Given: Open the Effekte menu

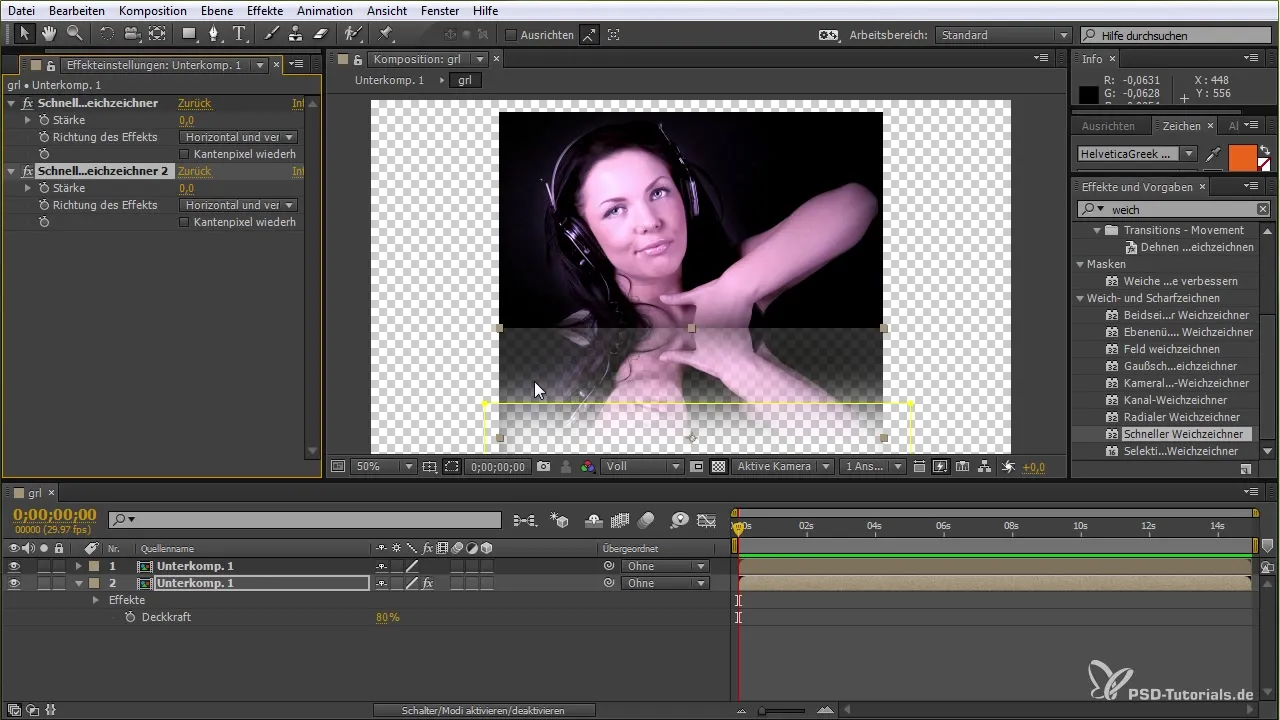Looking at the screenshot, I should (264, 10).
